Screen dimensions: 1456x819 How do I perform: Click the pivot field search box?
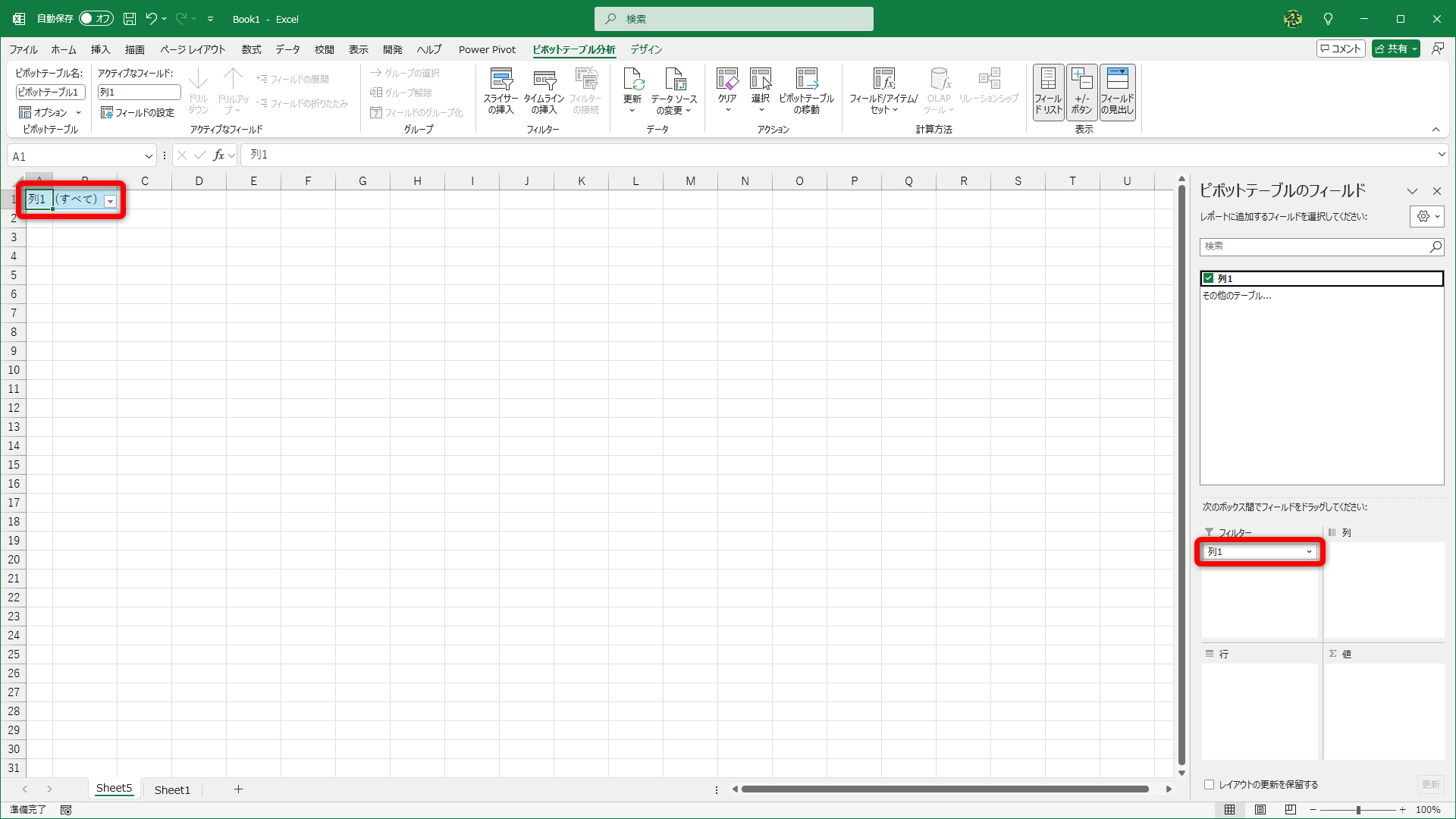click(x=1313, y=246)
